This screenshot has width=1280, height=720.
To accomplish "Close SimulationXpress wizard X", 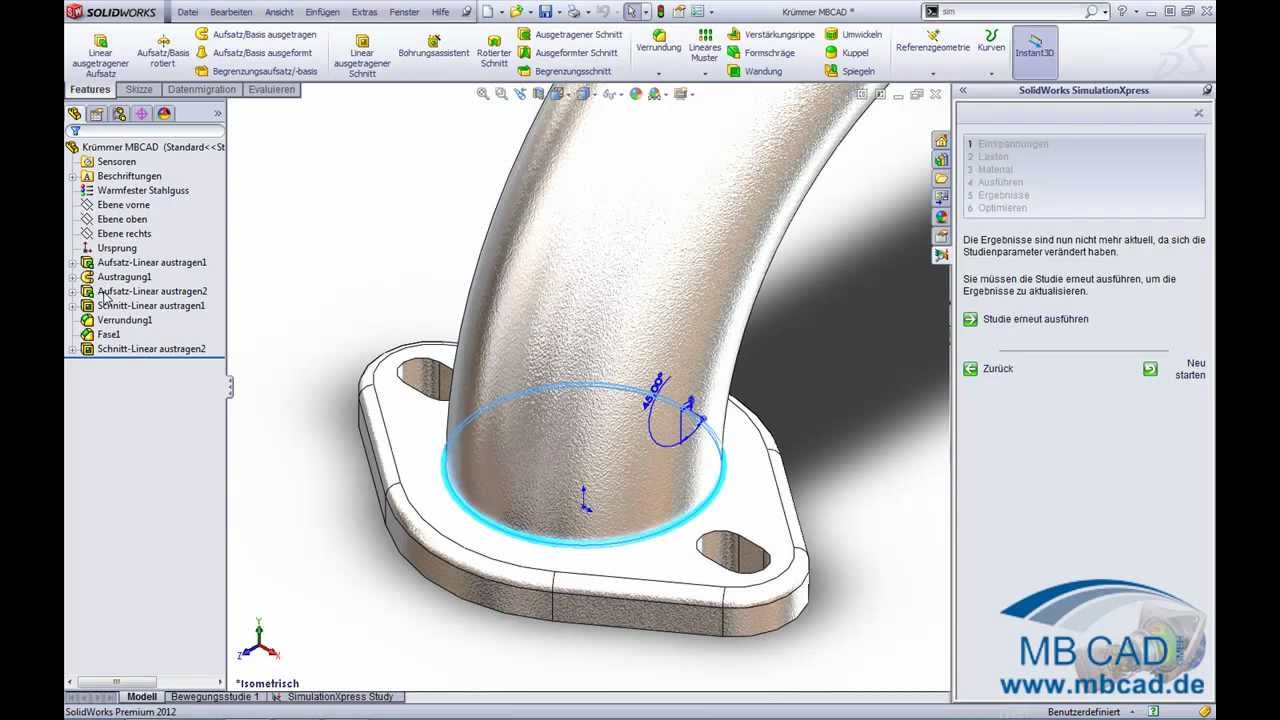I will 1198,113.
